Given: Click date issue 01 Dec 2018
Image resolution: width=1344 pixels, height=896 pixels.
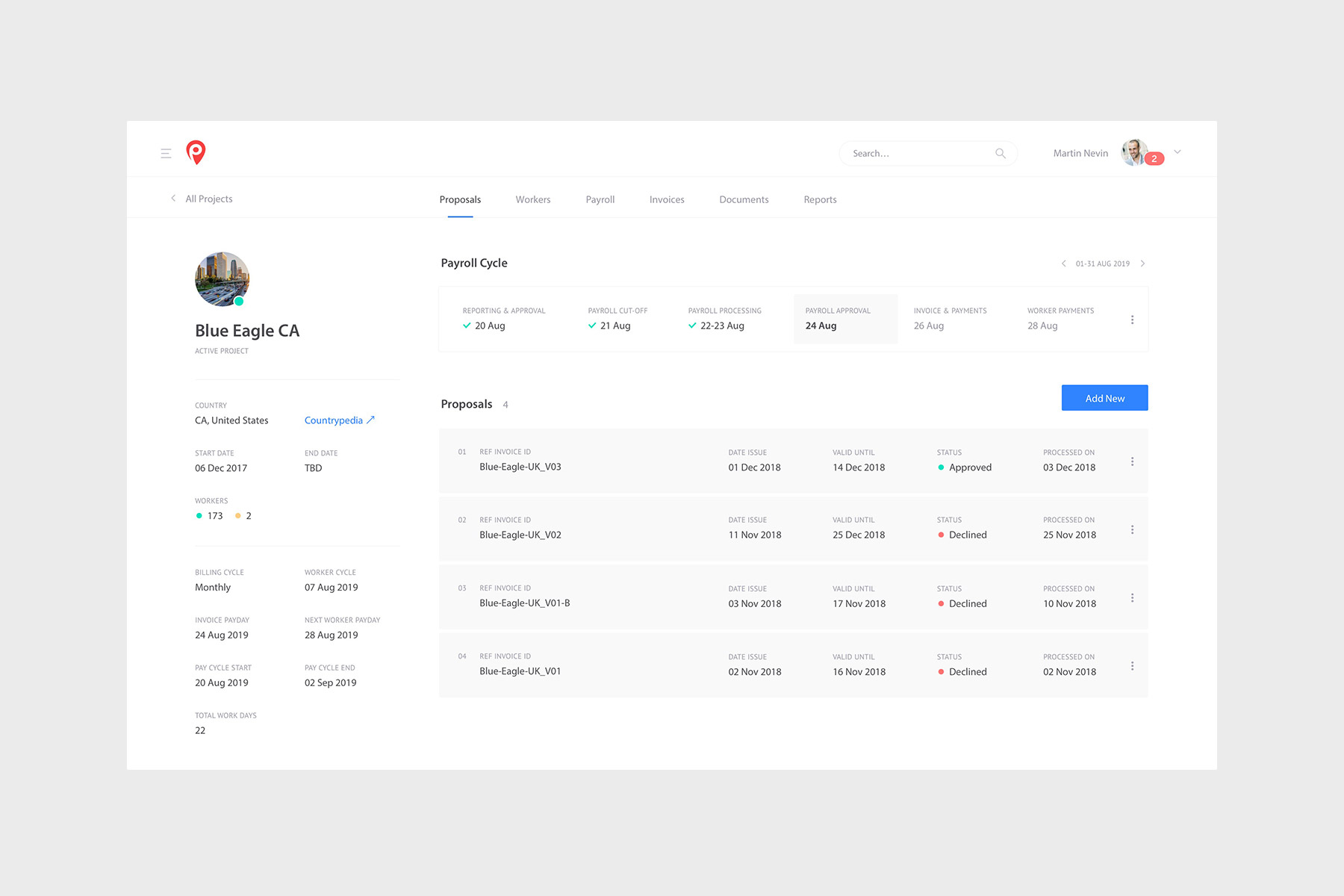Looking at the screenshot, I should 754,467.
